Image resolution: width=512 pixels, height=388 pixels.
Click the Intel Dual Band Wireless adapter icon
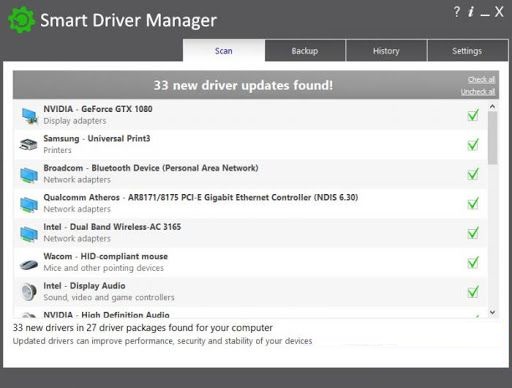pos(29,234)
